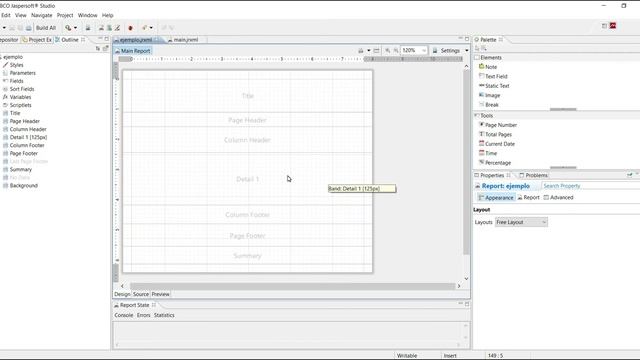Viewport: 640px width, 360px height.
Task: Switch to the Preview tab
Action: click(160, 294)
